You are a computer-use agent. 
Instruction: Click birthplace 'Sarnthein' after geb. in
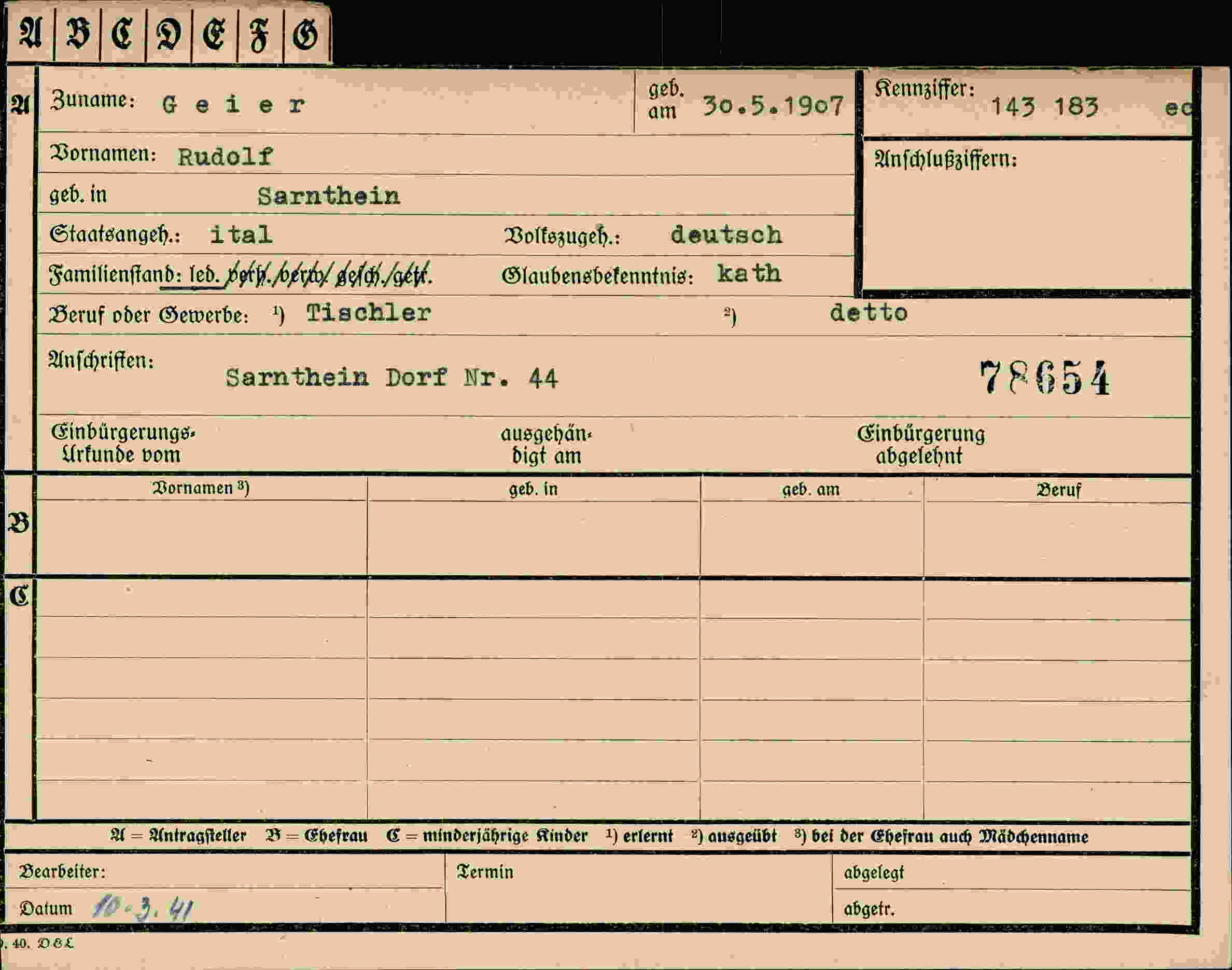pos(329,197)
